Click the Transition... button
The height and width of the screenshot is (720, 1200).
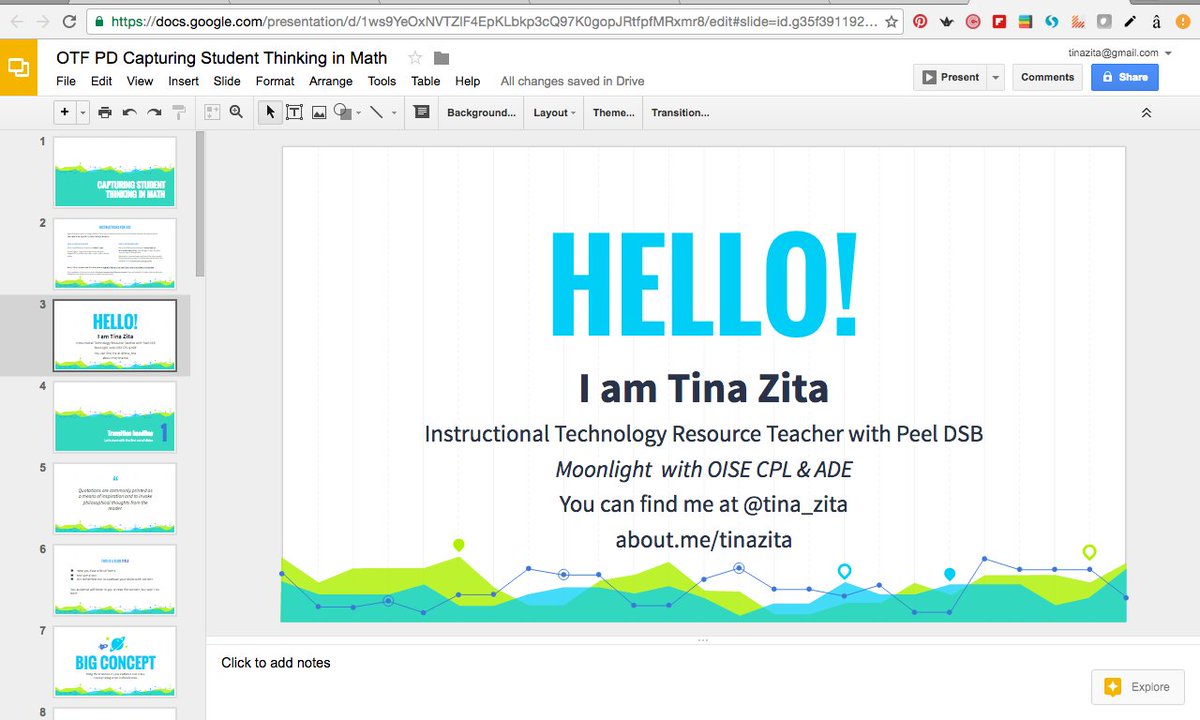[680, 113]
